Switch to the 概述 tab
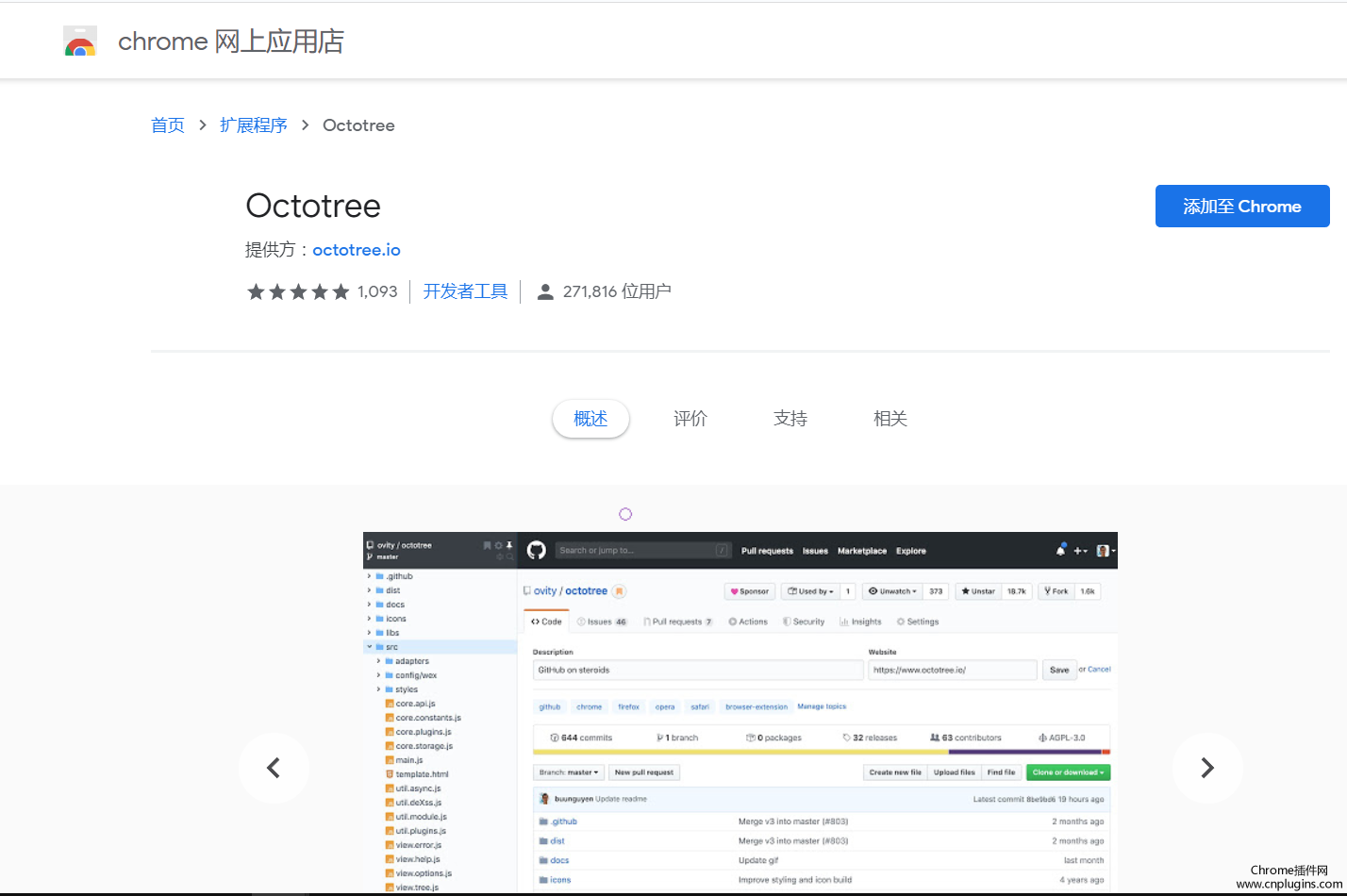 (x=590, y=419)
